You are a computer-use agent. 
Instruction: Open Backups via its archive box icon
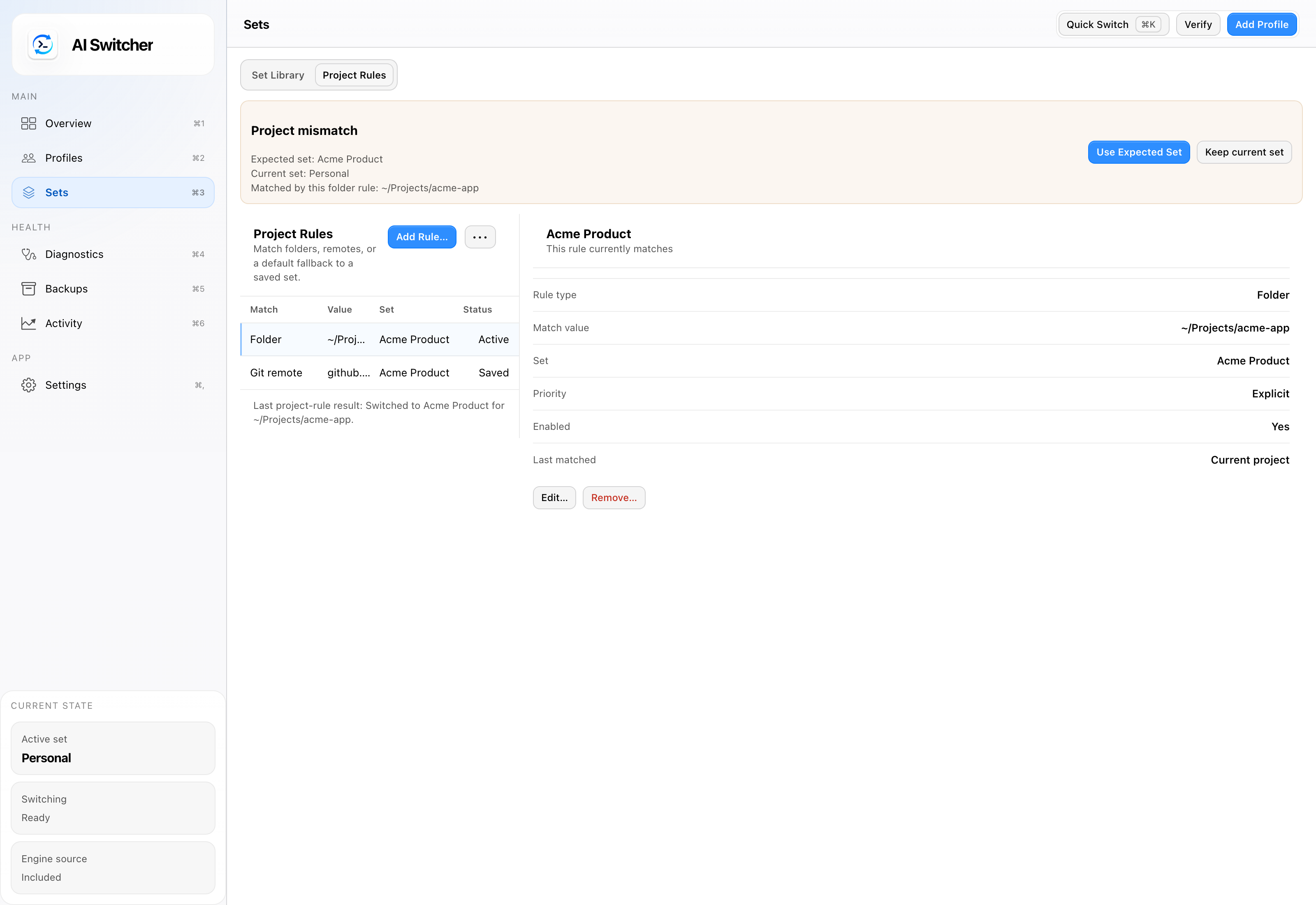pyautogui.click(x=28, y=289)
